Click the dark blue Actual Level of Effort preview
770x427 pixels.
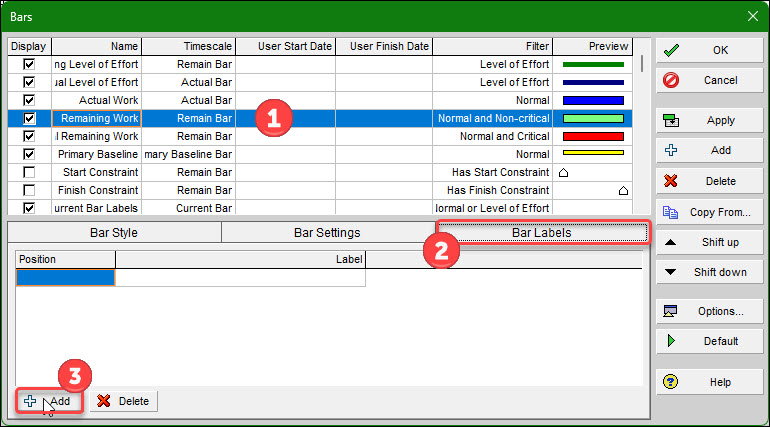point(593,82)
